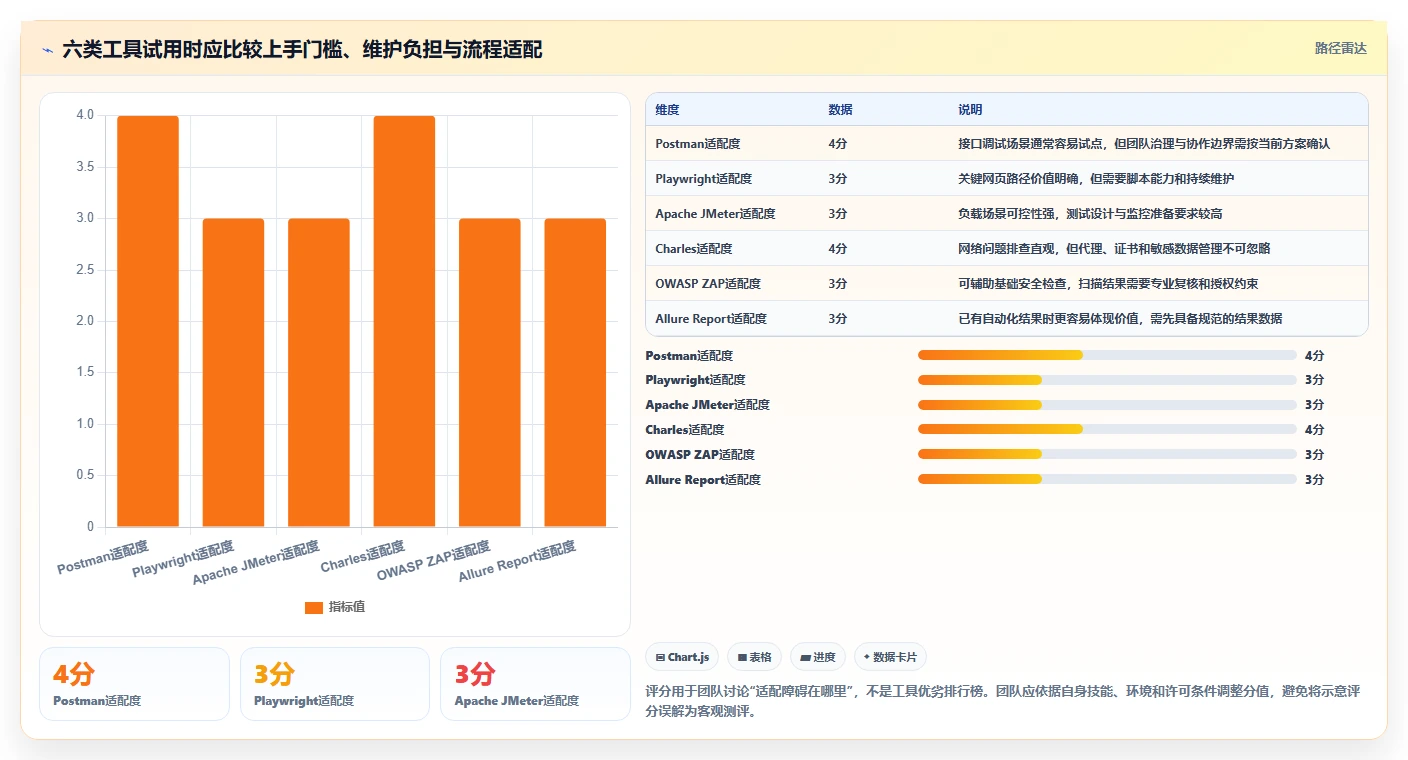
Task: Click the OWASP ZAP适配度 bar in chart
Action: point(490,372)
